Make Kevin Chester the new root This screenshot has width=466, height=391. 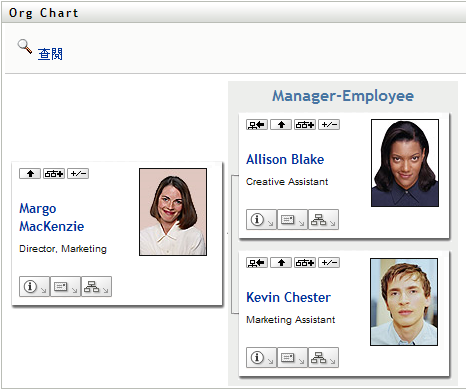[257, 263]
